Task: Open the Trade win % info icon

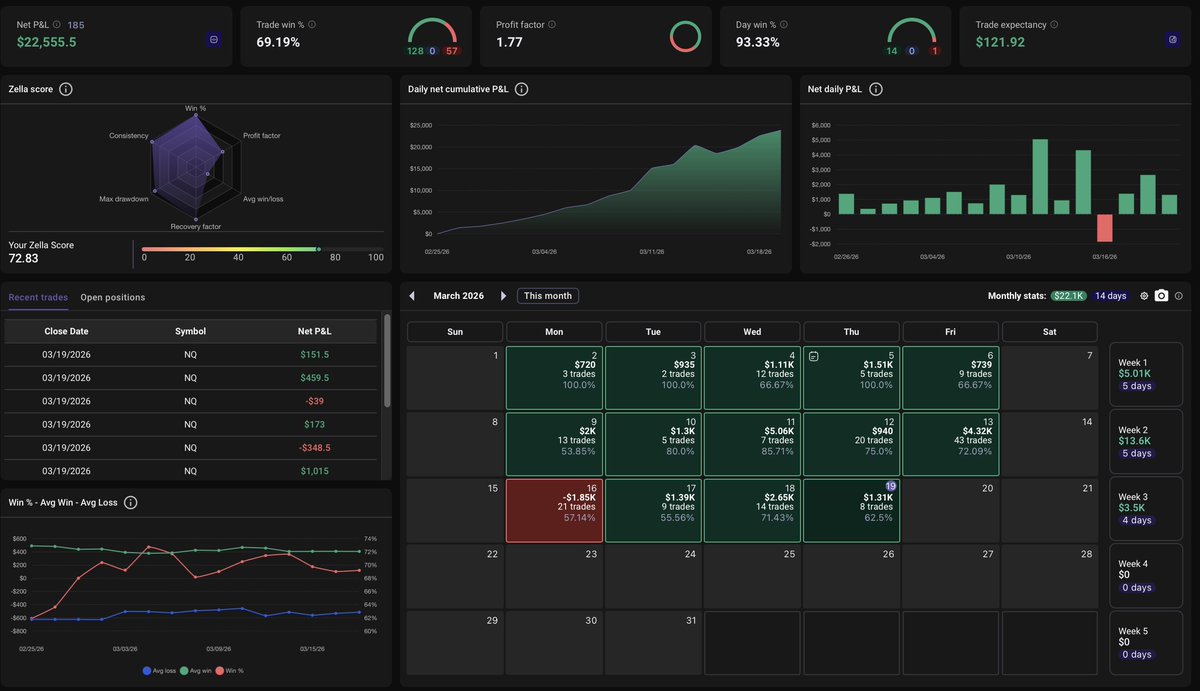Action: tap(312, 24)
